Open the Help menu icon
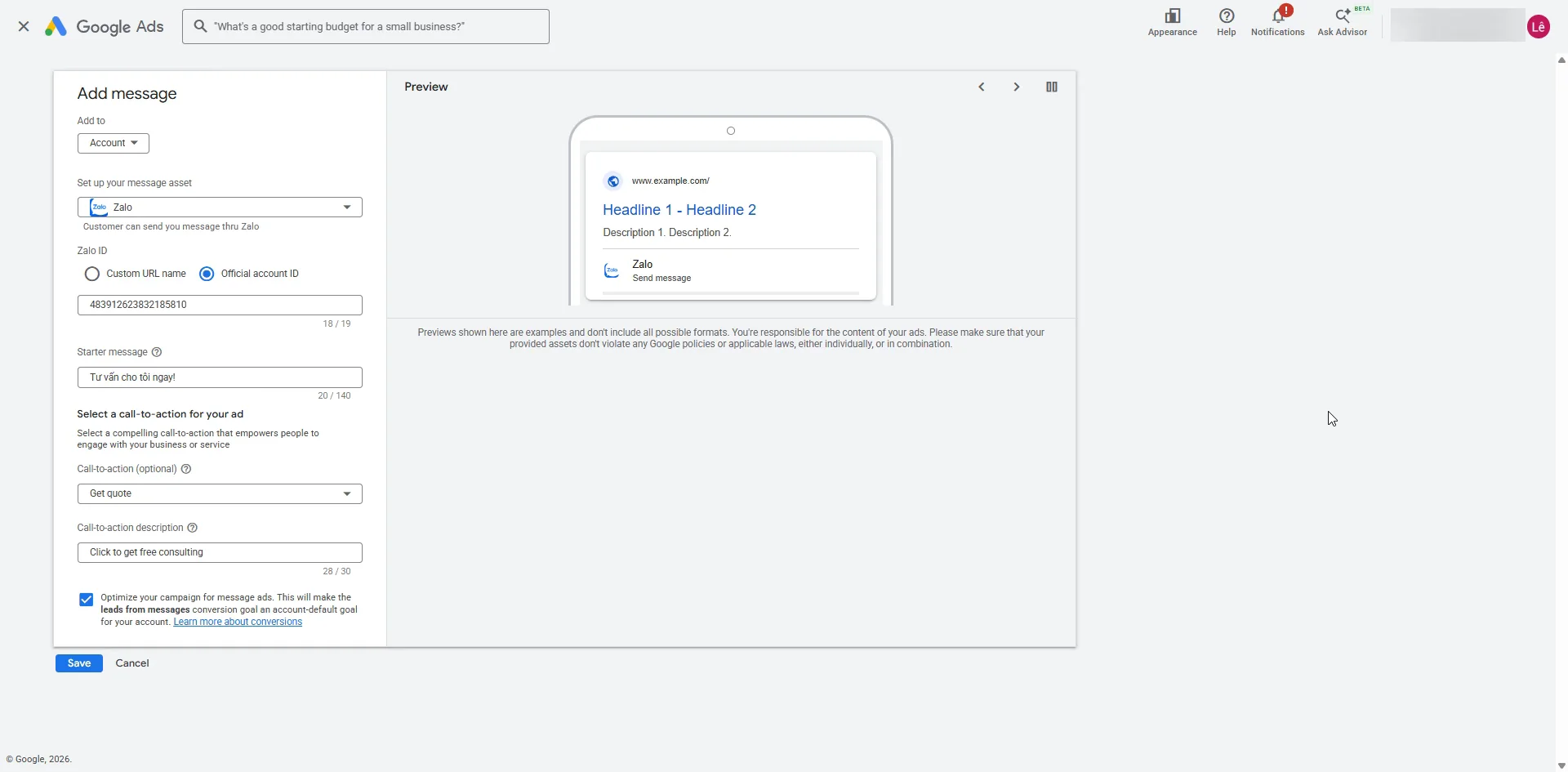Image resolution: width=1568 pixels, height=772 pixels. click(x=1226, y=22)
